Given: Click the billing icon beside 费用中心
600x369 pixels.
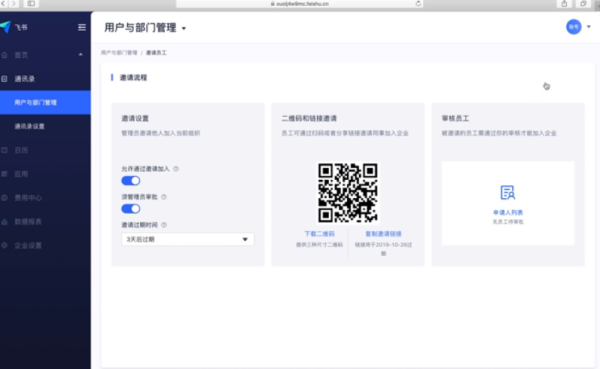Looking at the screenshot, I should pos(5,198).
